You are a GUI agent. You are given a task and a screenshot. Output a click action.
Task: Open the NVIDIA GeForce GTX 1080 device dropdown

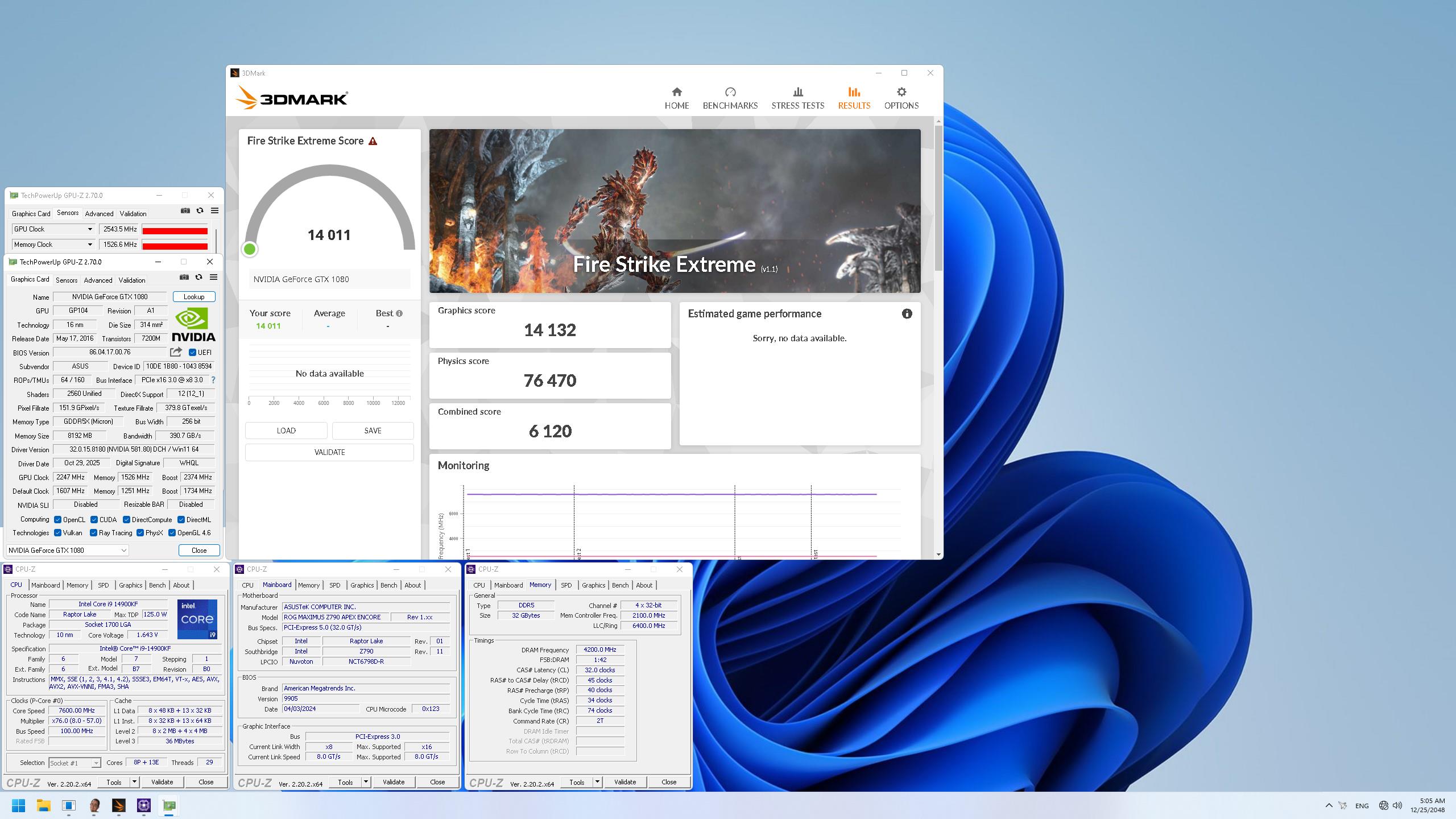68,551
